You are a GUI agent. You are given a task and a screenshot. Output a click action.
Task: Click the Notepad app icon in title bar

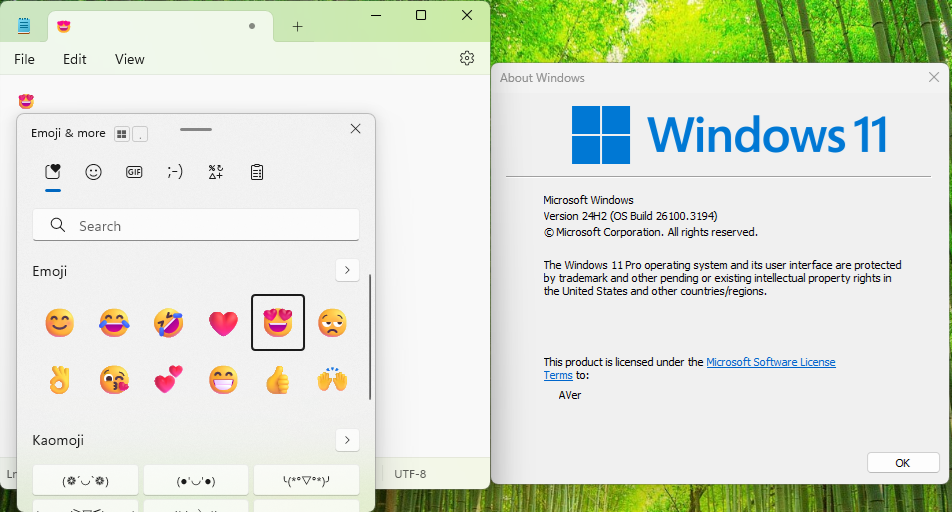point(24,26)
